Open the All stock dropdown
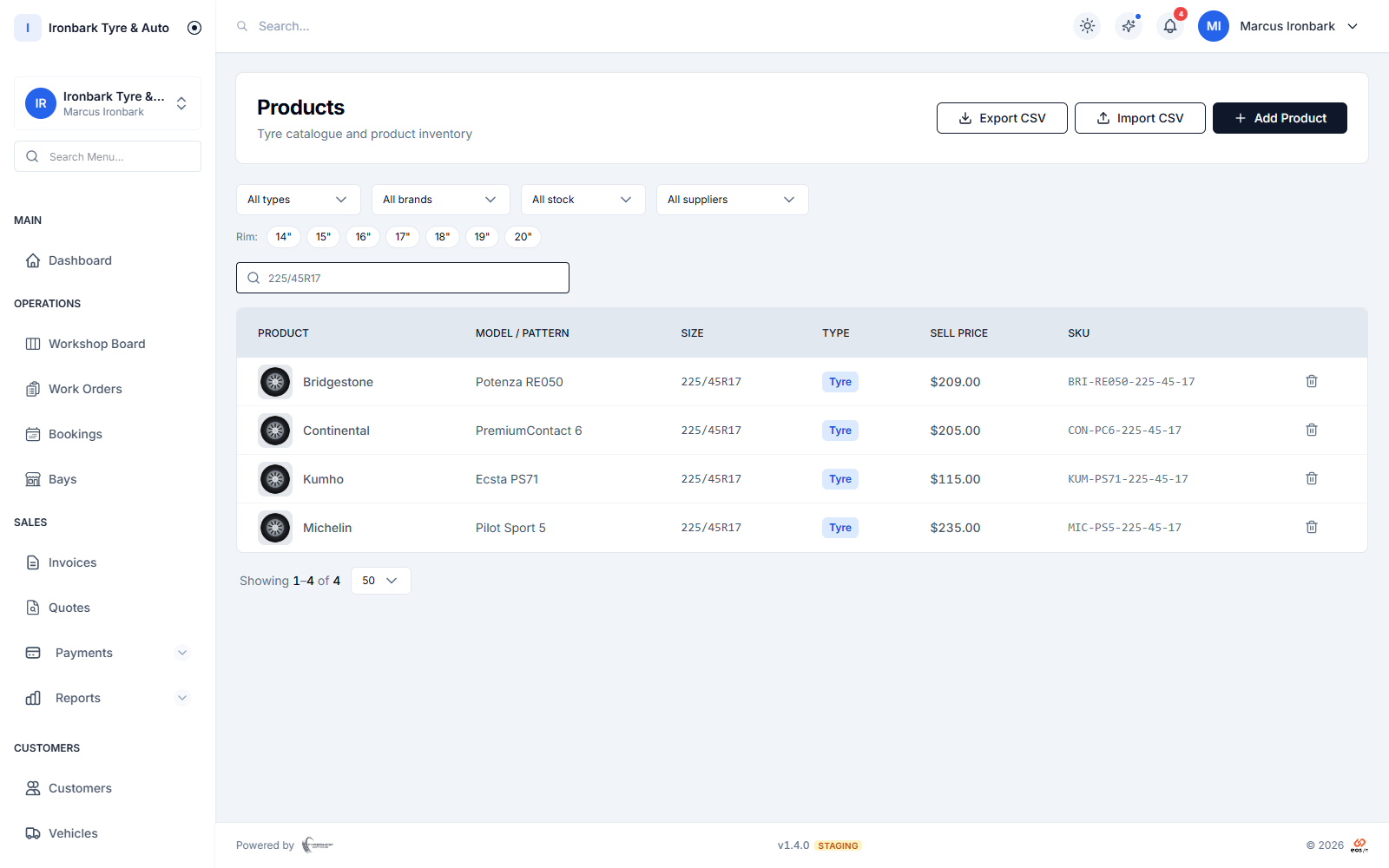The height and width of the screenshot is (868, 1389). point(583,200)
